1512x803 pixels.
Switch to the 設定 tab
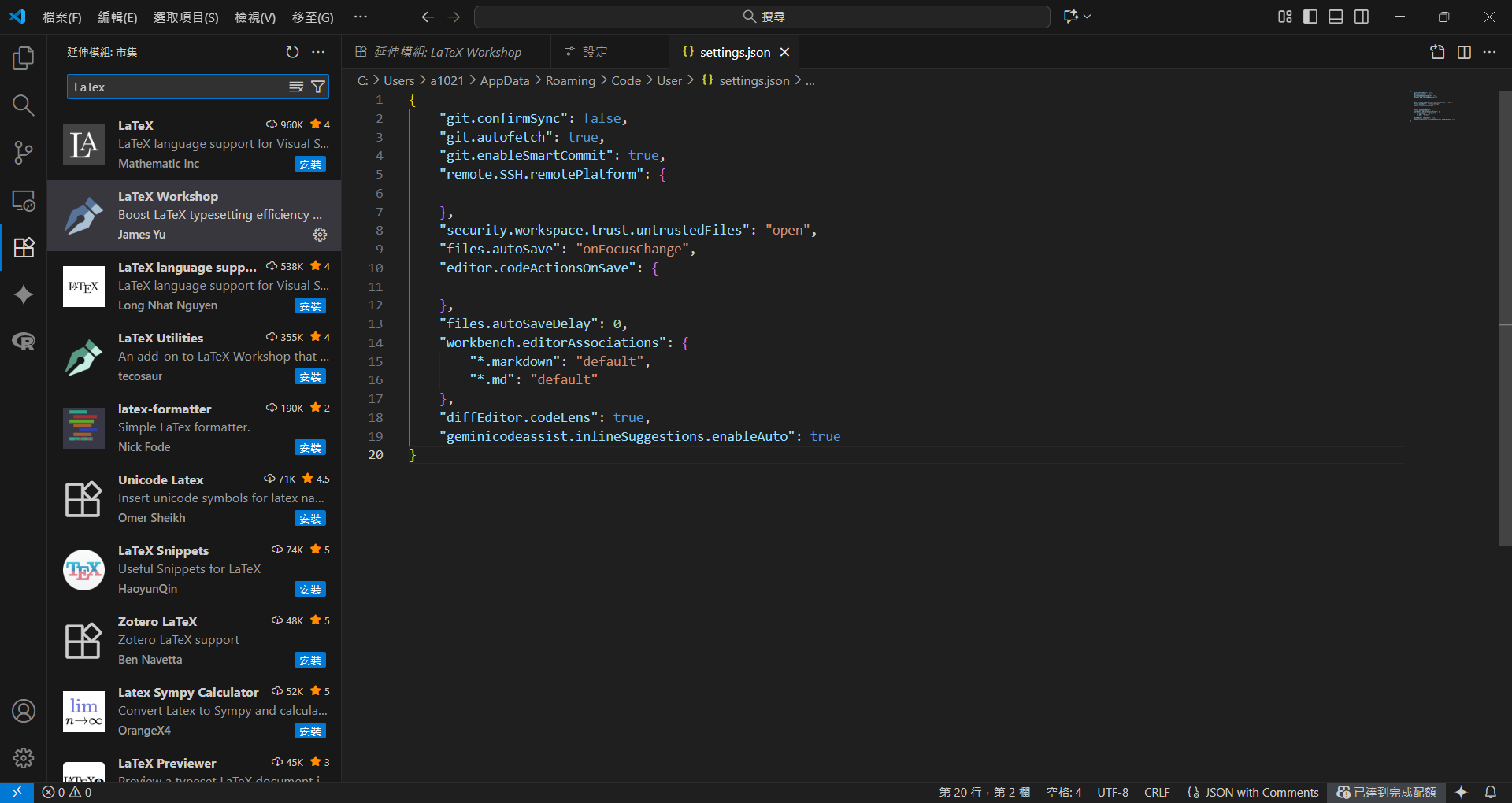click(609, 52)
